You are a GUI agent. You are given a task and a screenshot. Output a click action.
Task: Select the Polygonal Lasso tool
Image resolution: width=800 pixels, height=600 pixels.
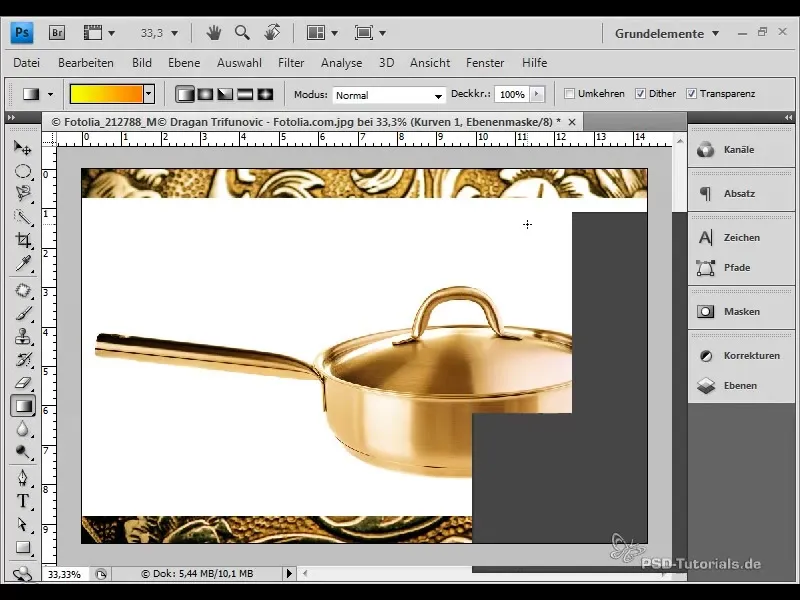tap(22, 194)
